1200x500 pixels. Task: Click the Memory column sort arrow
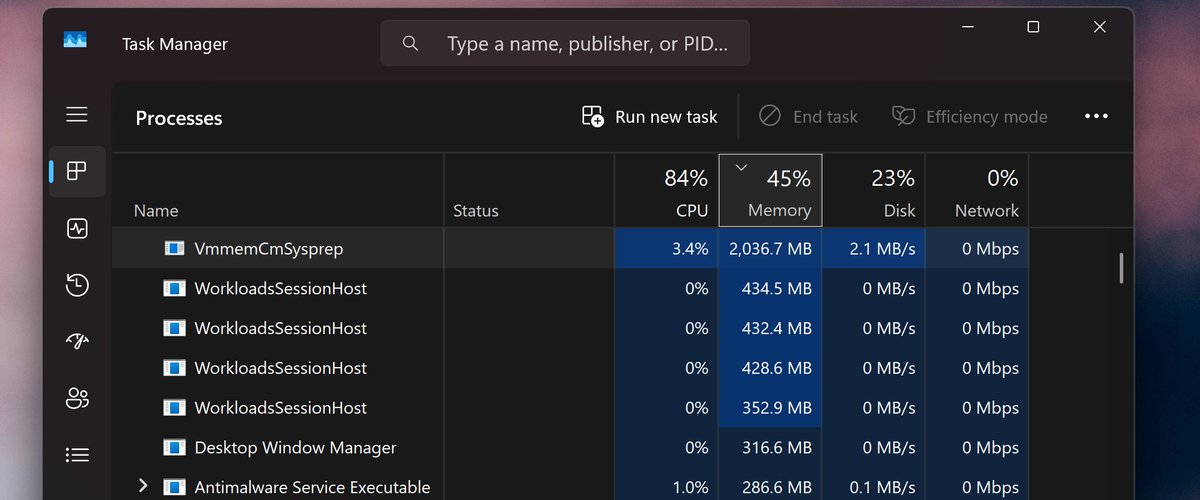coord(741,168)
